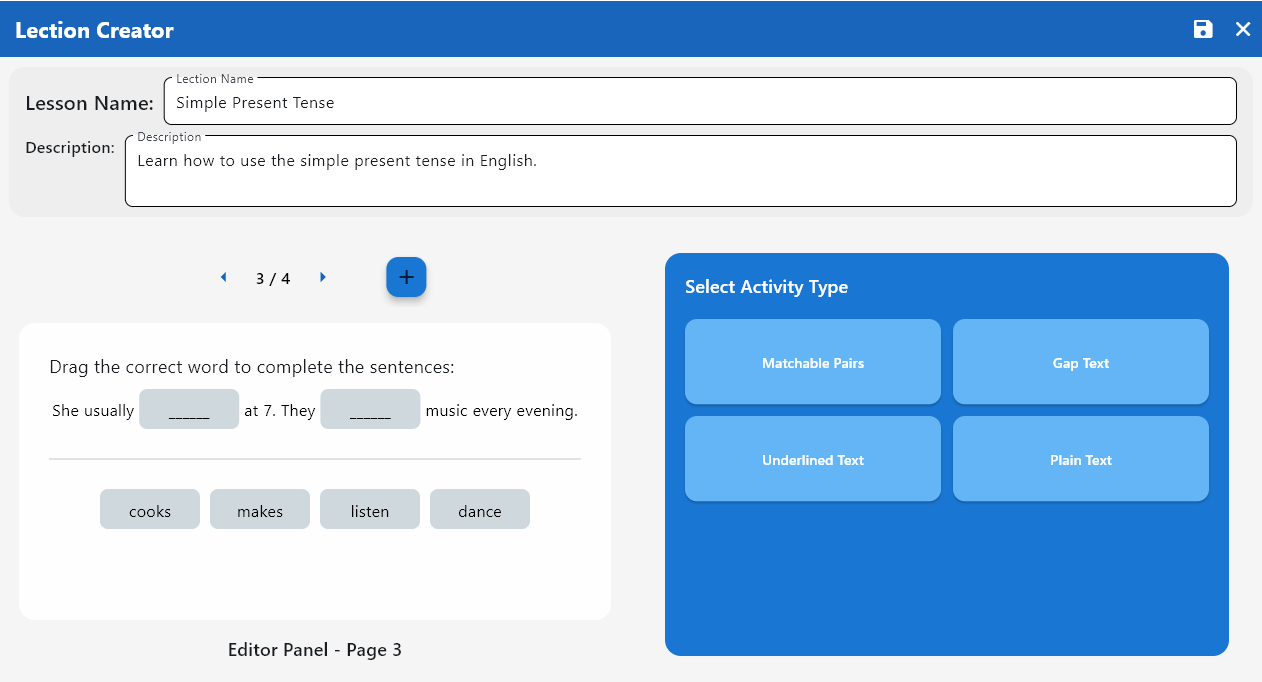Select the 'listen' word chip

click(x=370, y=509)
